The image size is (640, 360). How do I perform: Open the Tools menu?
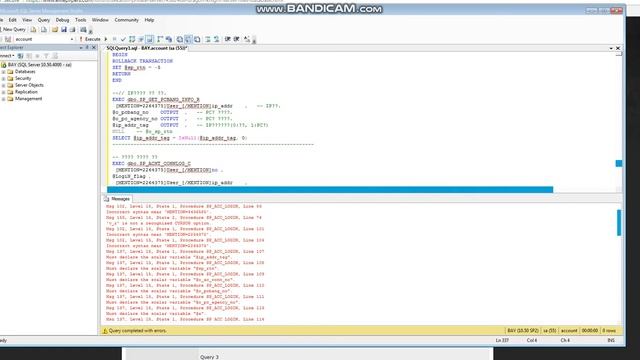tap(80, 20)
